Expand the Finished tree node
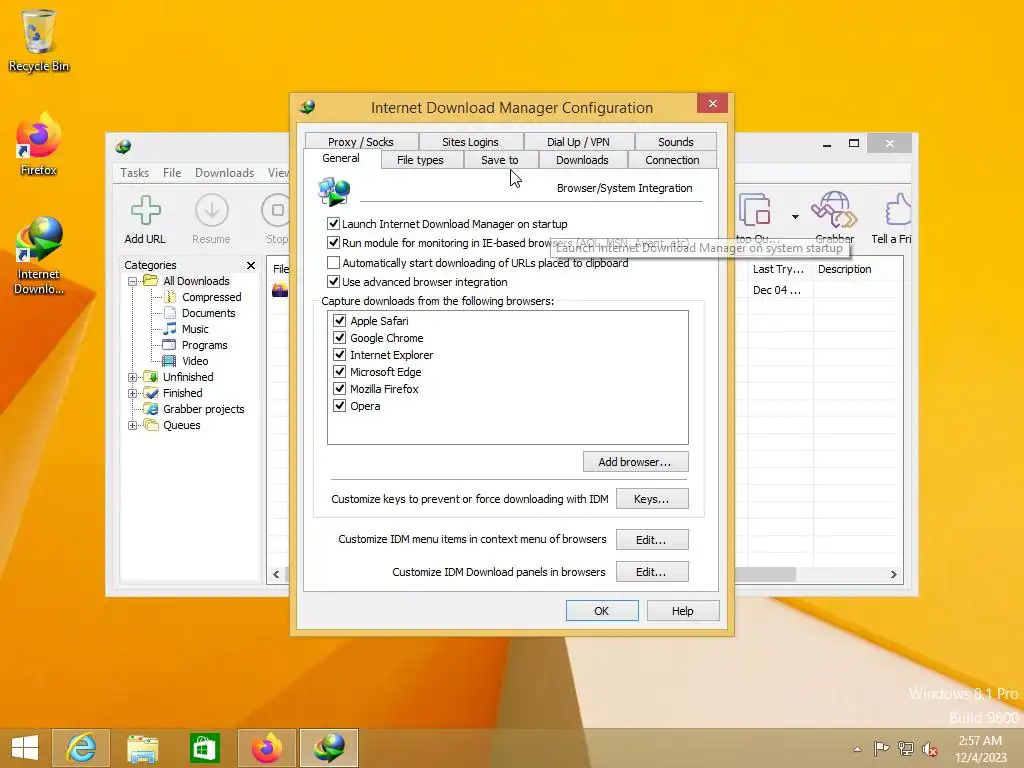Screen dimensions: 1024x768 point(133,393)
